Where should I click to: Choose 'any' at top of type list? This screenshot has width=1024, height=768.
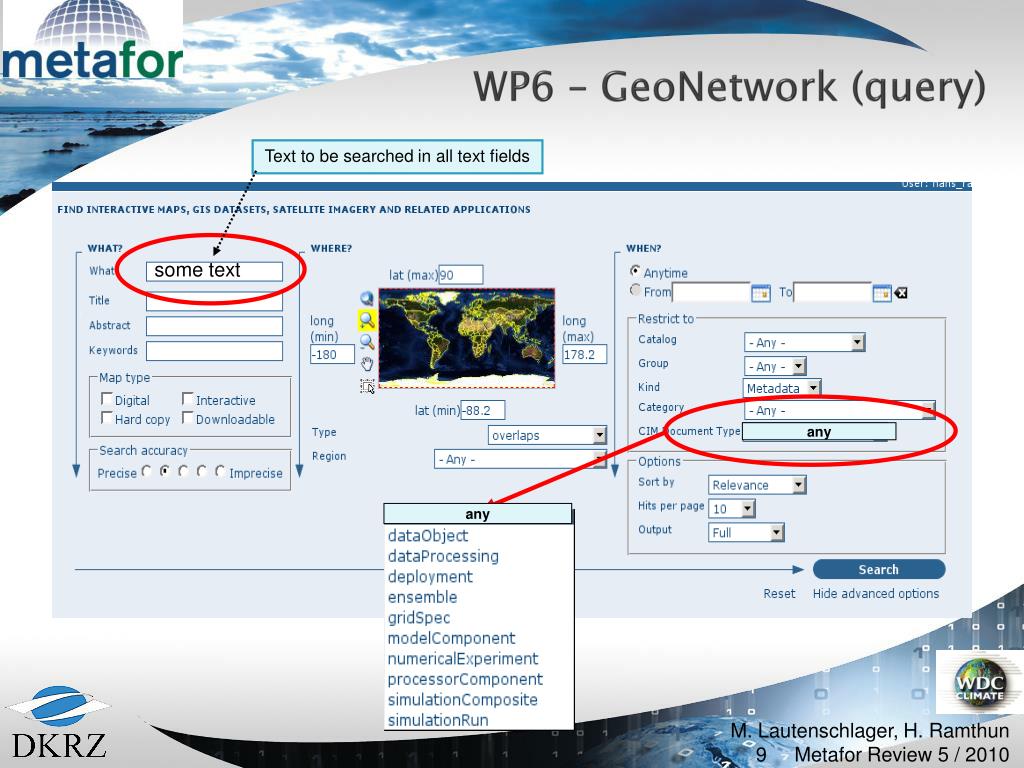pyautogui.click(x=477, y=514)
